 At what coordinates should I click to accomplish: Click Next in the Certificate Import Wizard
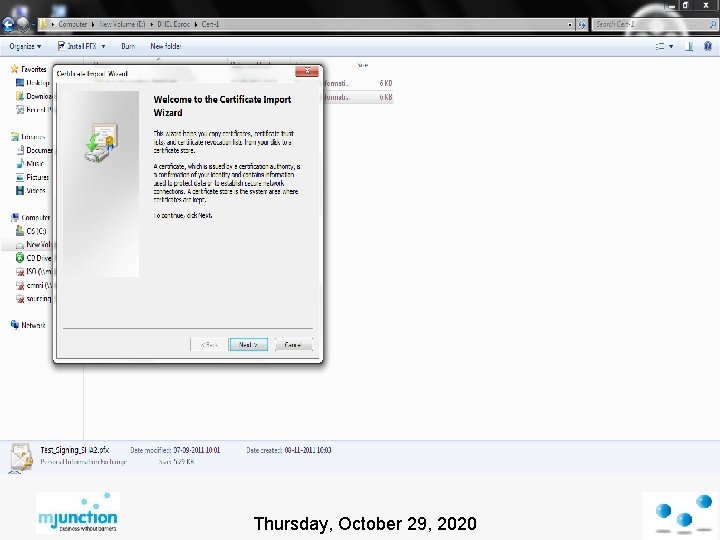(248, 344)
